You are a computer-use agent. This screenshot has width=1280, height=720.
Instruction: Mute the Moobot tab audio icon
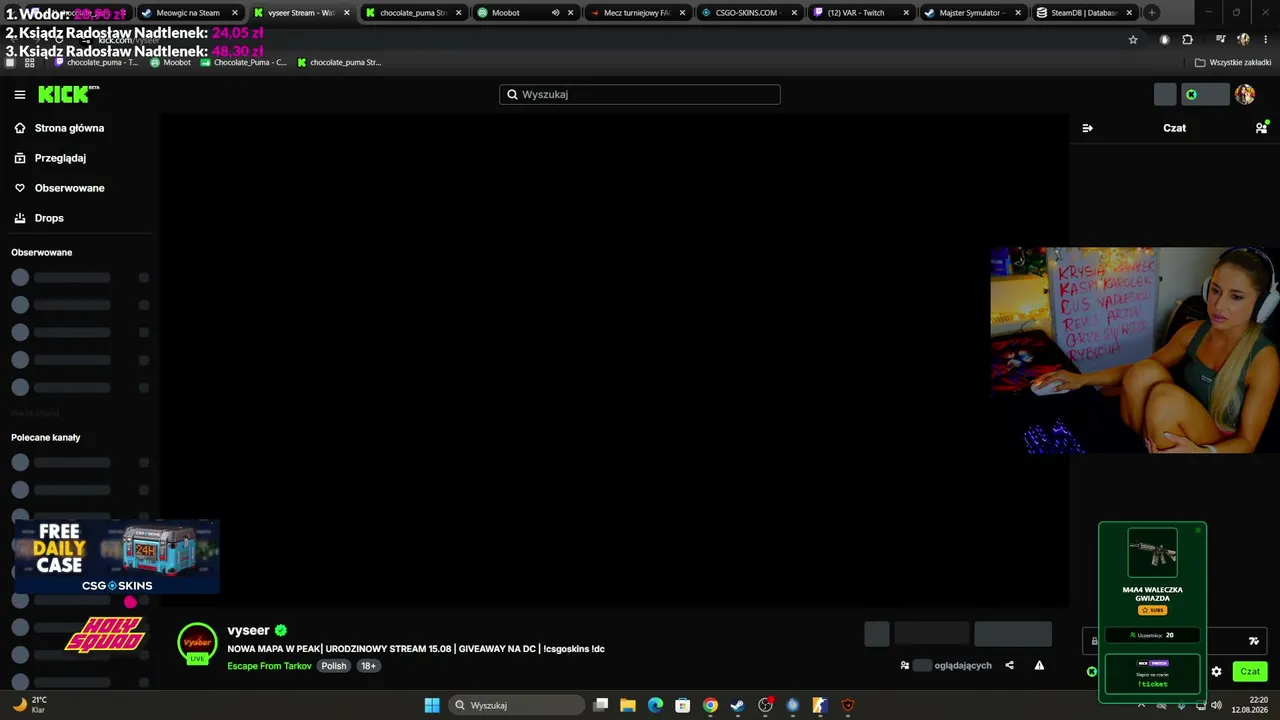pos(555,13)
